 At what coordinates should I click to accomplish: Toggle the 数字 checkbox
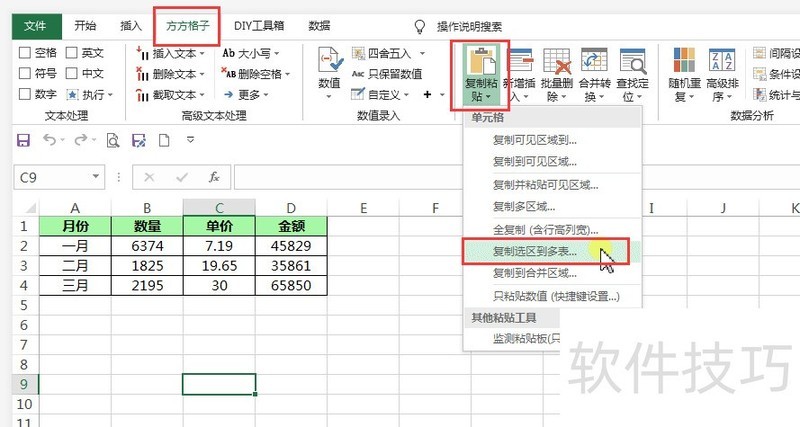click(24, 94)
